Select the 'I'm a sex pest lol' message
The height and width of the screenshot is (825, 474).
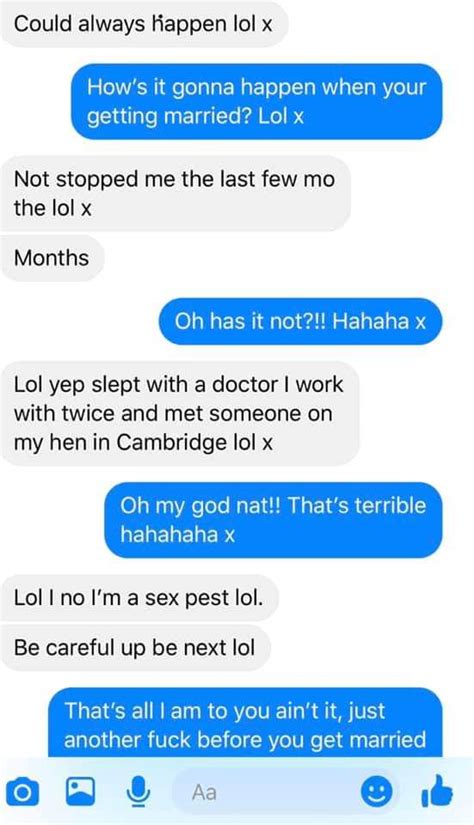tap(139, 598)
